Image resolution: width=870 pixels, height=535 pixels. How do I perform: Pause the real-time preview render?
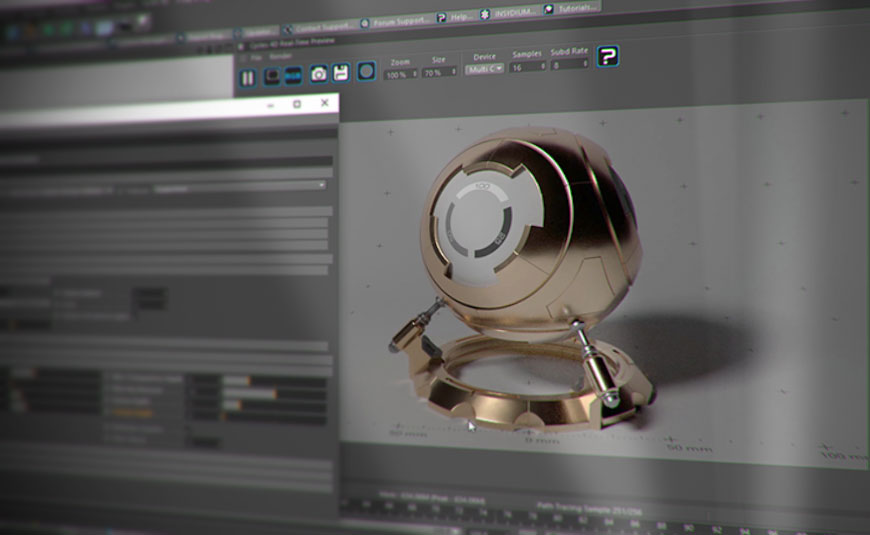click(248, 76)
